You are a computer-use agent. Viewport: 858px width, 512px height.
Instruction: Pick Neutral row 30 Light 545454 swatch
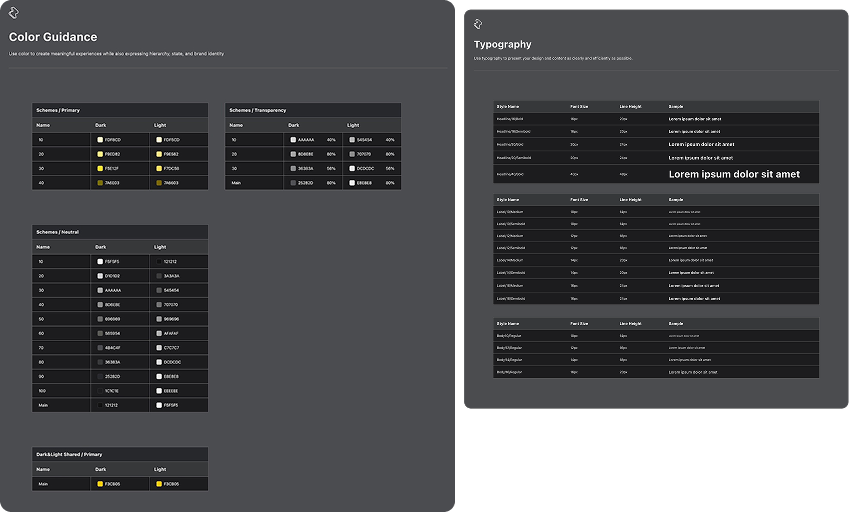[159, 290]
